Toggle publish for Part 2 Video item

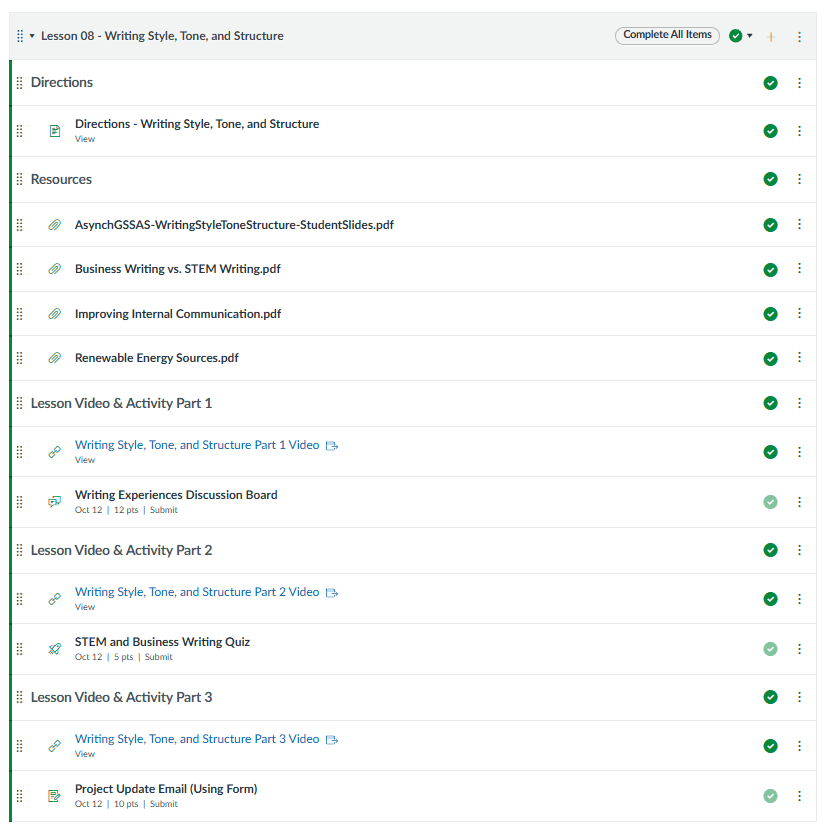770,599
